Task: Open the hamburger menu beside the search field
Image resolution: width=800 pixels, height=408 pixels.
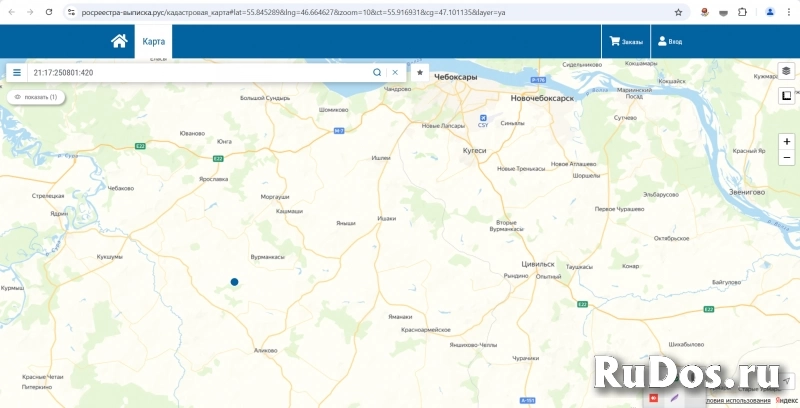Action: (17, 73)
